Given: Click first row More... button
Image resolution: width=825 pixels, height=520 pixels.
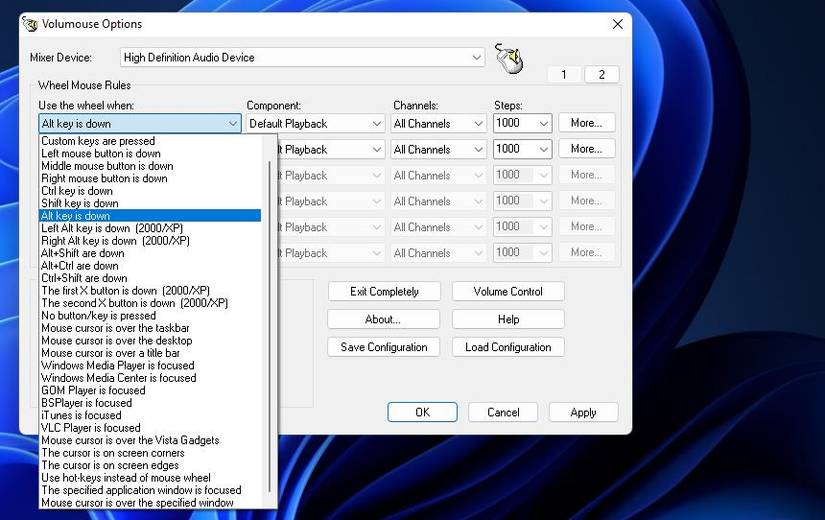Looking at the screenshot, I should click(586, 123).
